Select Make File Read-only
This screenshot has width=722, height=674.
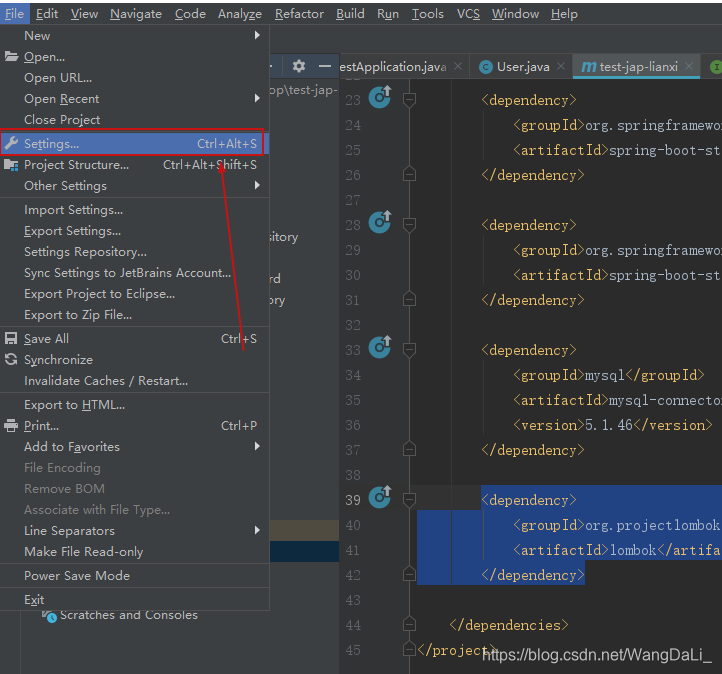tap(134, 552)
